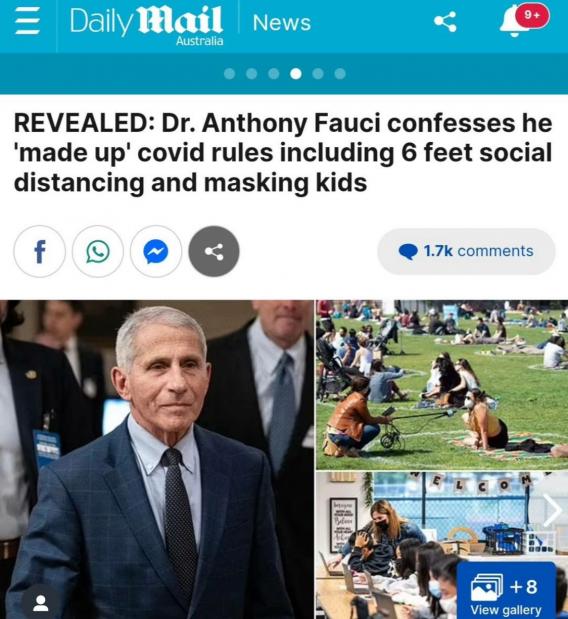Tap the profile icon on photo
The width and height of the screenshot is (568, 619).
coord(40,602)
